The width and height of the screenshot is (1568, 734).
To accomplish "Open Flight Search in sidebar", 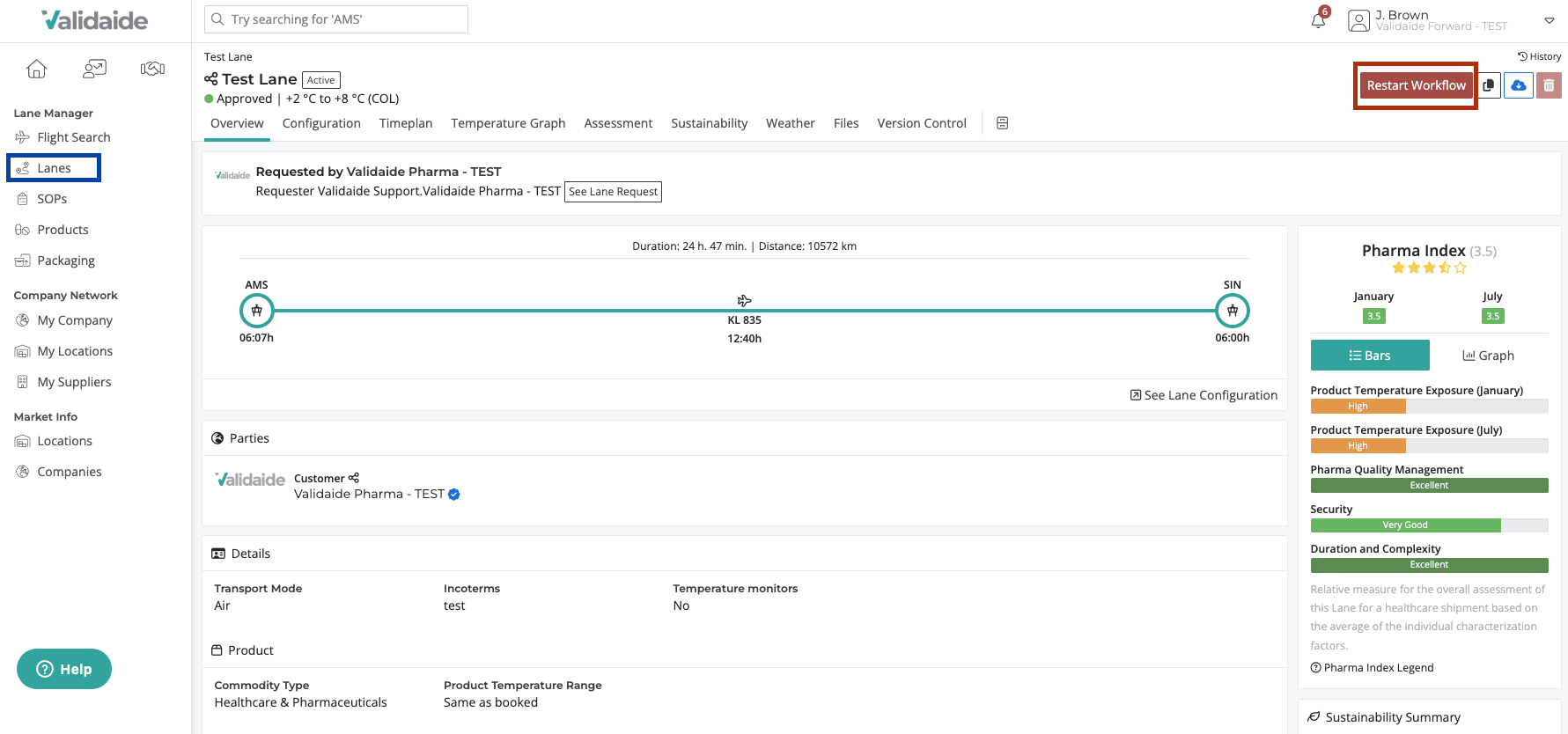I will [63, 137].
